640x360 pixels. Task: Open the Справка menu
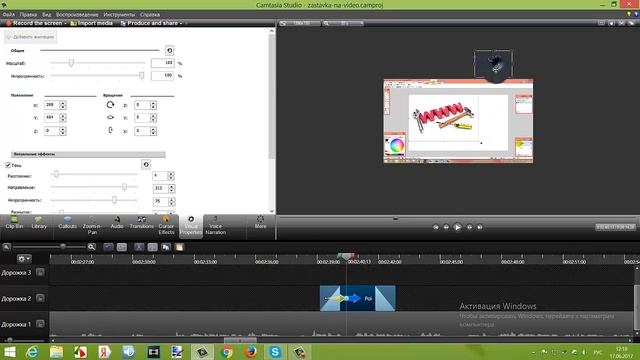pos(150,14)
